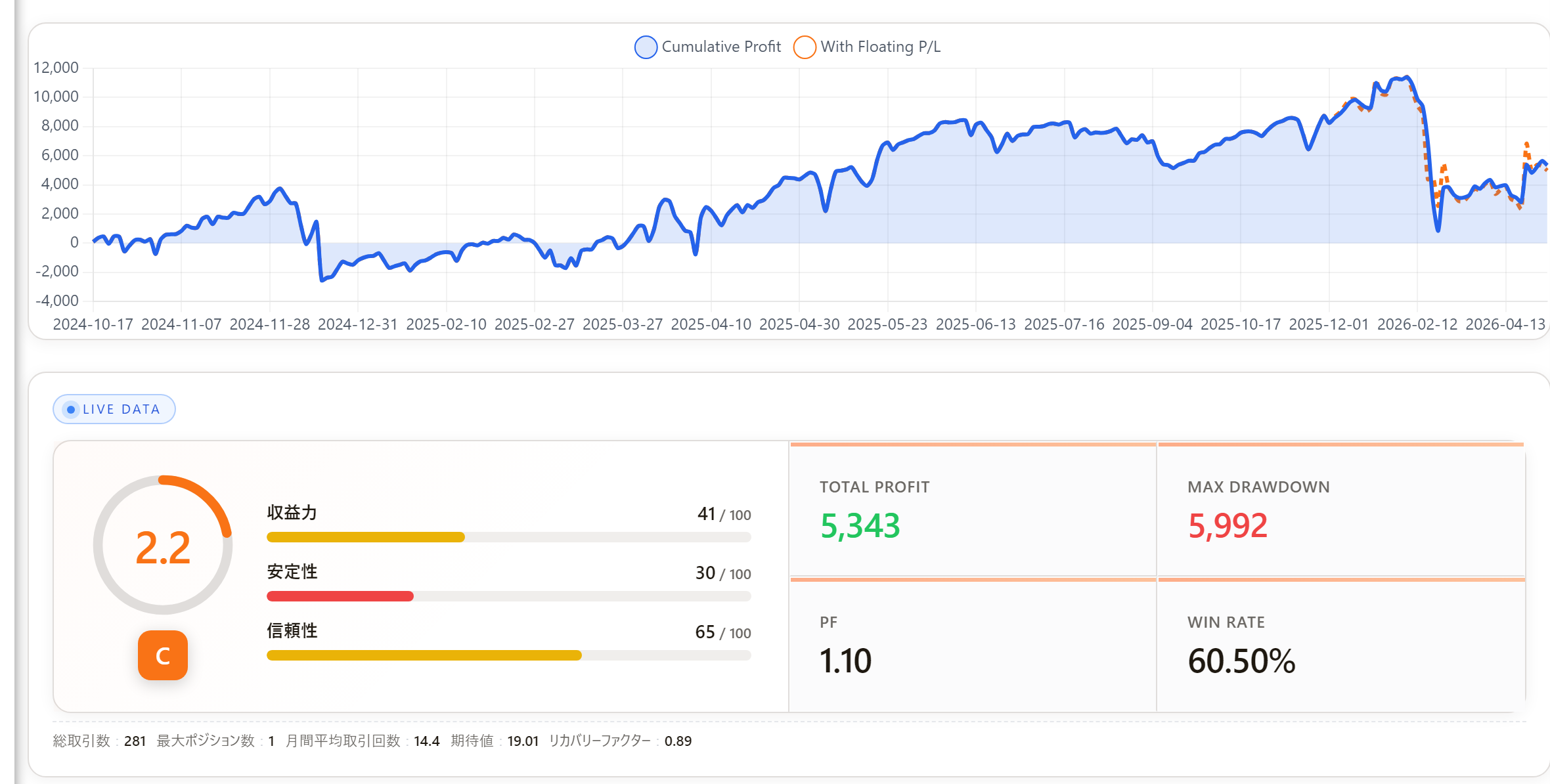Click the 2026-02-12 x-axis date label
Screen dimensions: 1550x784
[1417, 324]
